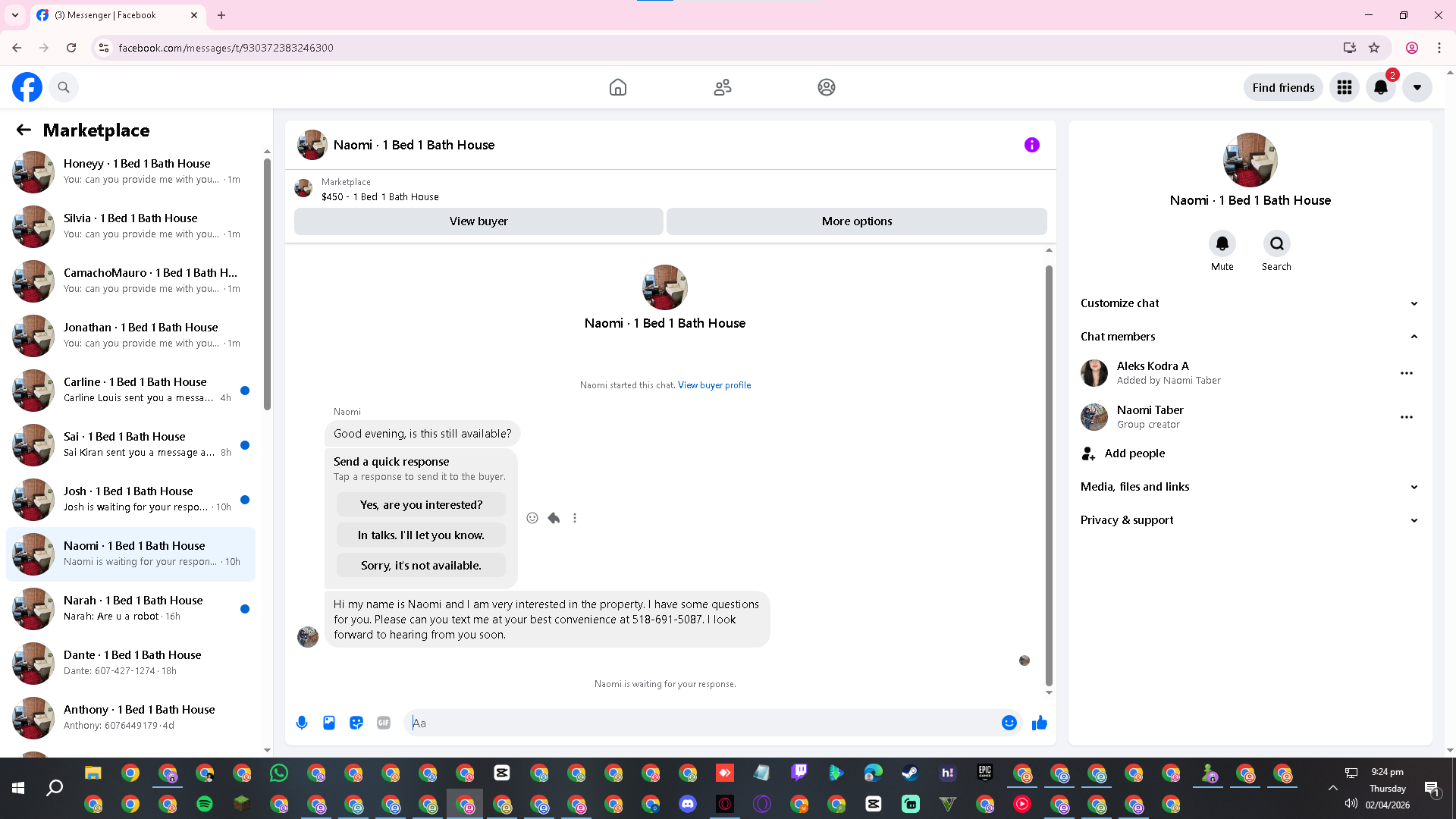Open the View buyer profile link

pyautogui.click(x=714, y=385)
